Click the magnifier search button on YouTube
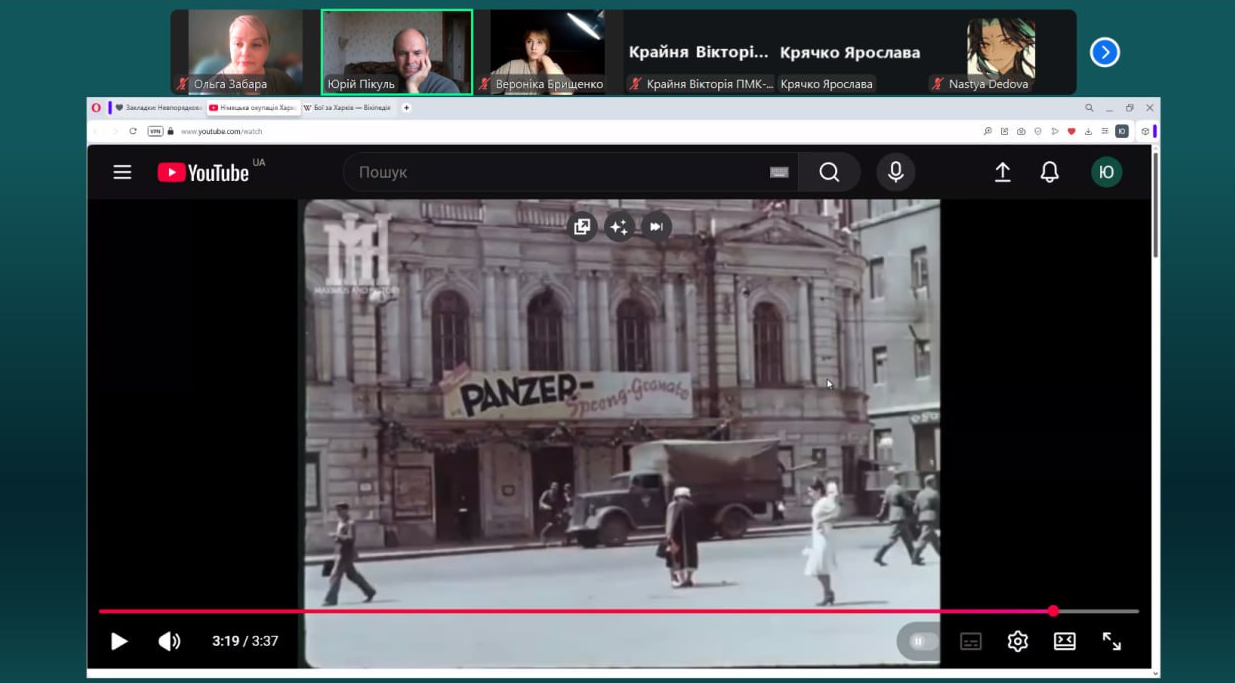The image size is (1235, 683). [x=829, y=172]
